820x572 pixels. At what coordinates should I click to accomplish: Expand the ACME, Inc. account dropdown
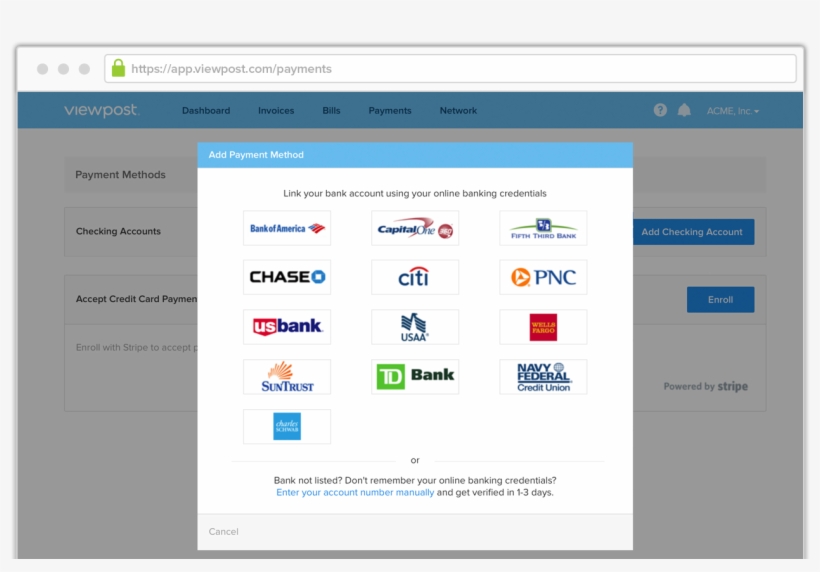(733, 111)
